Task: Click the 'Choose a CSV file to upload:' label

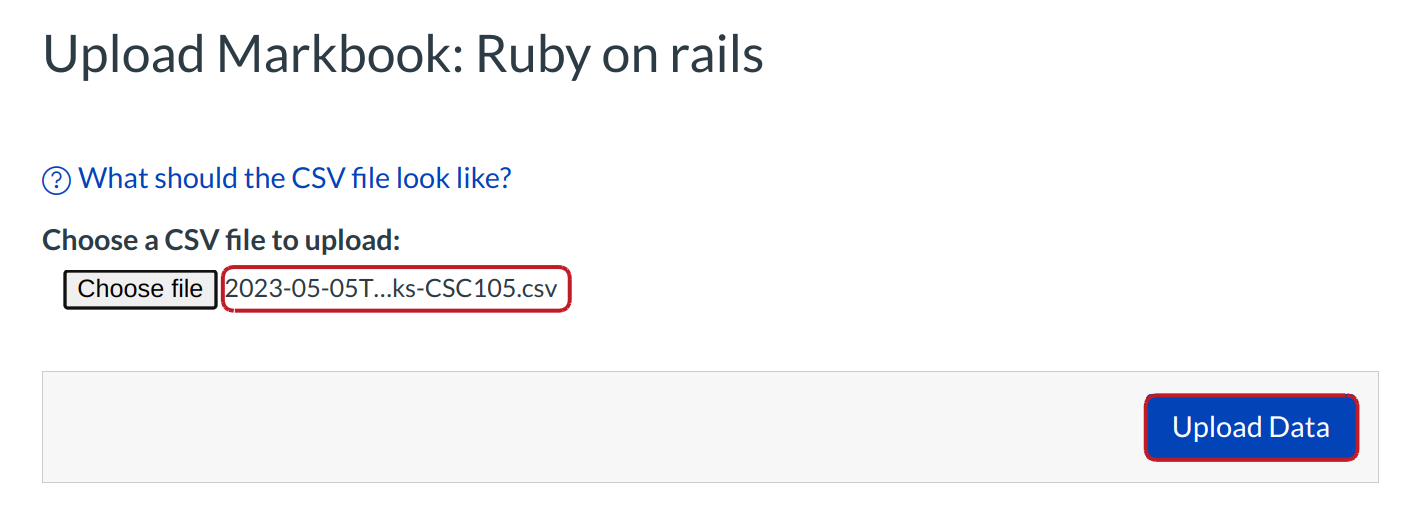Action: pos(221,240)
